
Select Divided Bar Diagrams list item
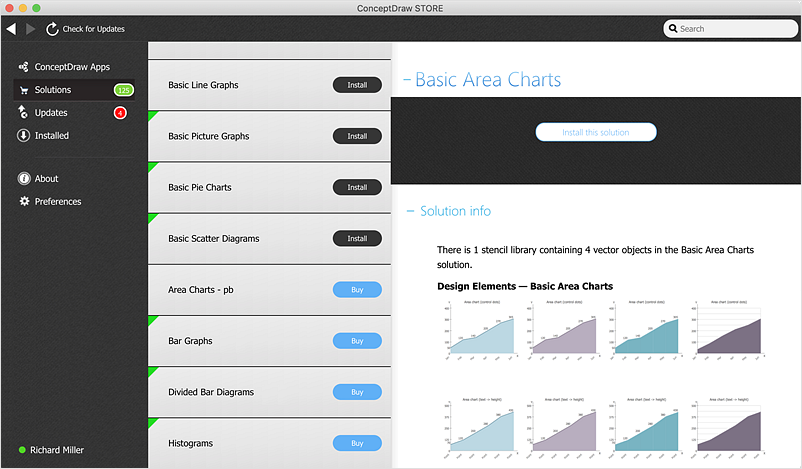click(x=270, y=392)
